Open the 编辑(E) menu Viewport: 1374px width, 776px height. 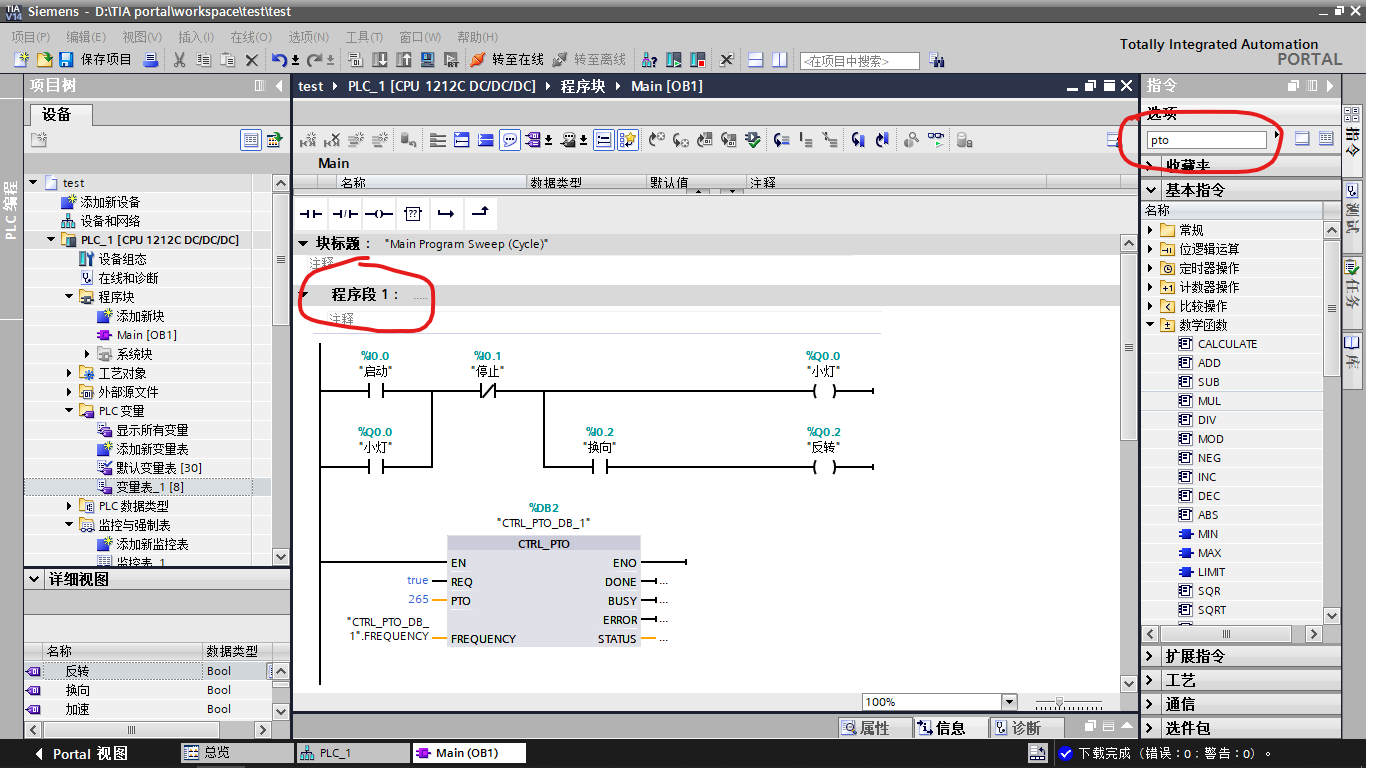click(86, 37)
